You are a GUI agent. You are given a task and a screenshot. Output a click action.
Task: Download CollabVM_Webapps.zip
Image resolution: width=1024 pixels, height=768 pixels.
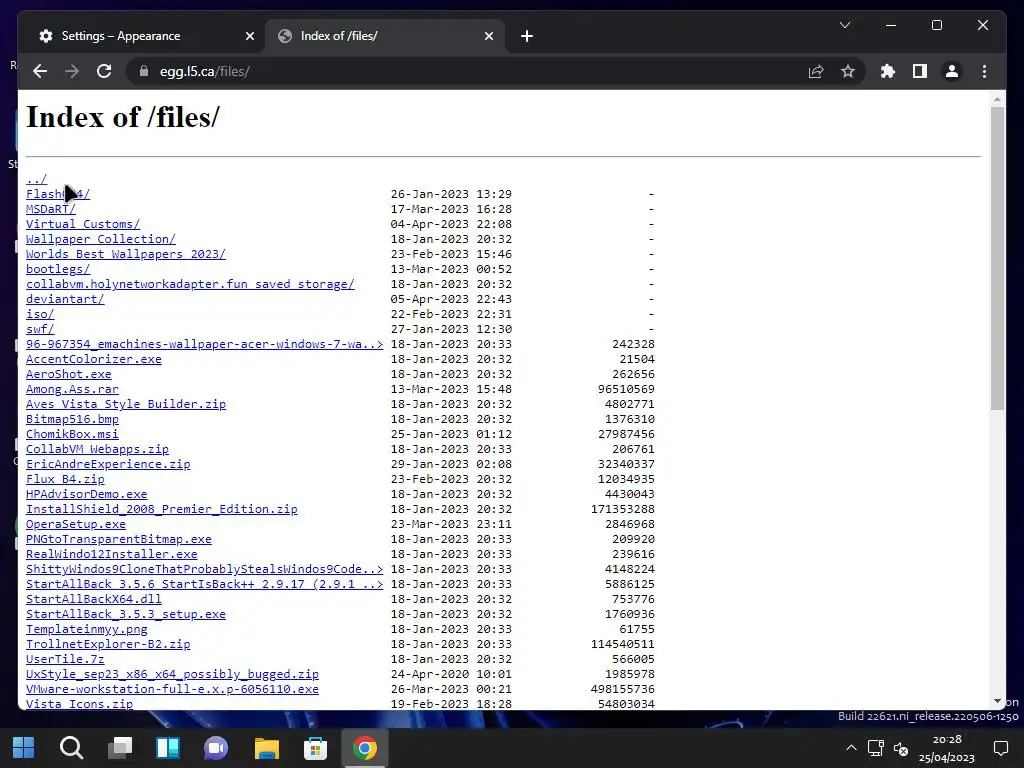click(x=97, y=449)
